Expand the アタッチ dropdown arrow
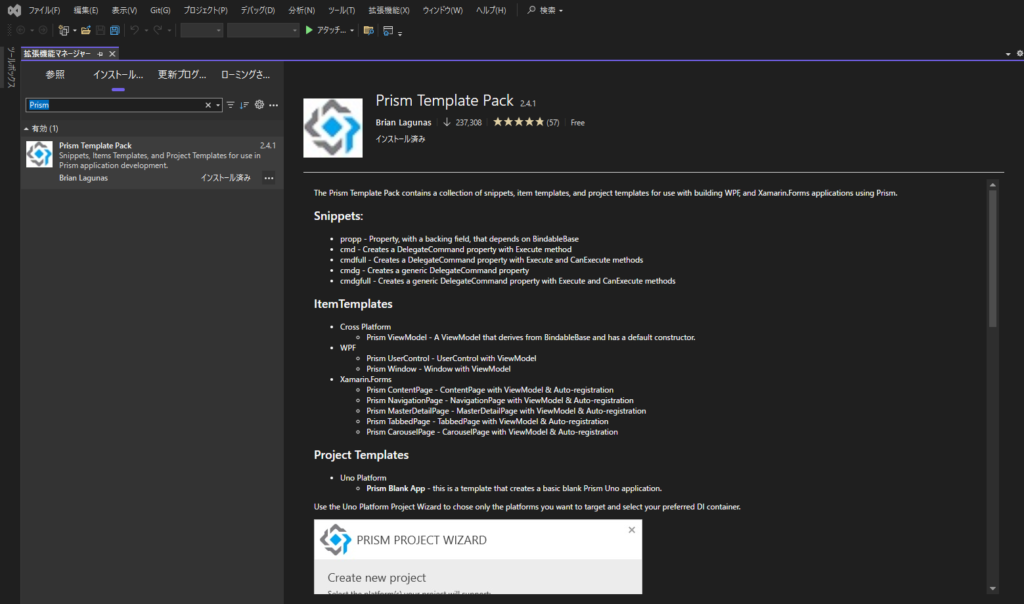This screenshot has width=1024, height=604. [352, 31]
